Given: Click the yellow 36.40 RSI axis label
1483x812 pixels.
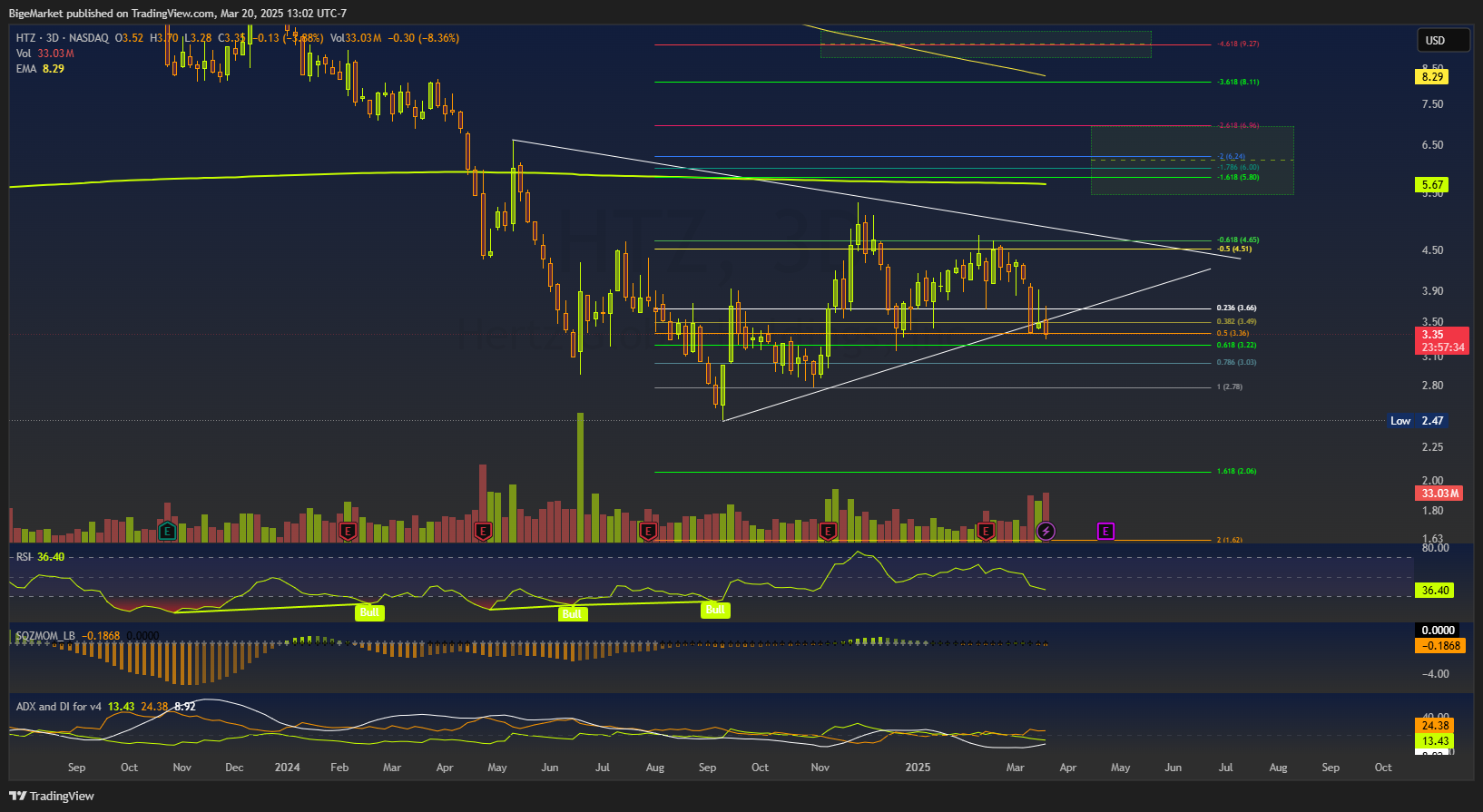Looking at the screenshot, I should [x=1435, y=591].
